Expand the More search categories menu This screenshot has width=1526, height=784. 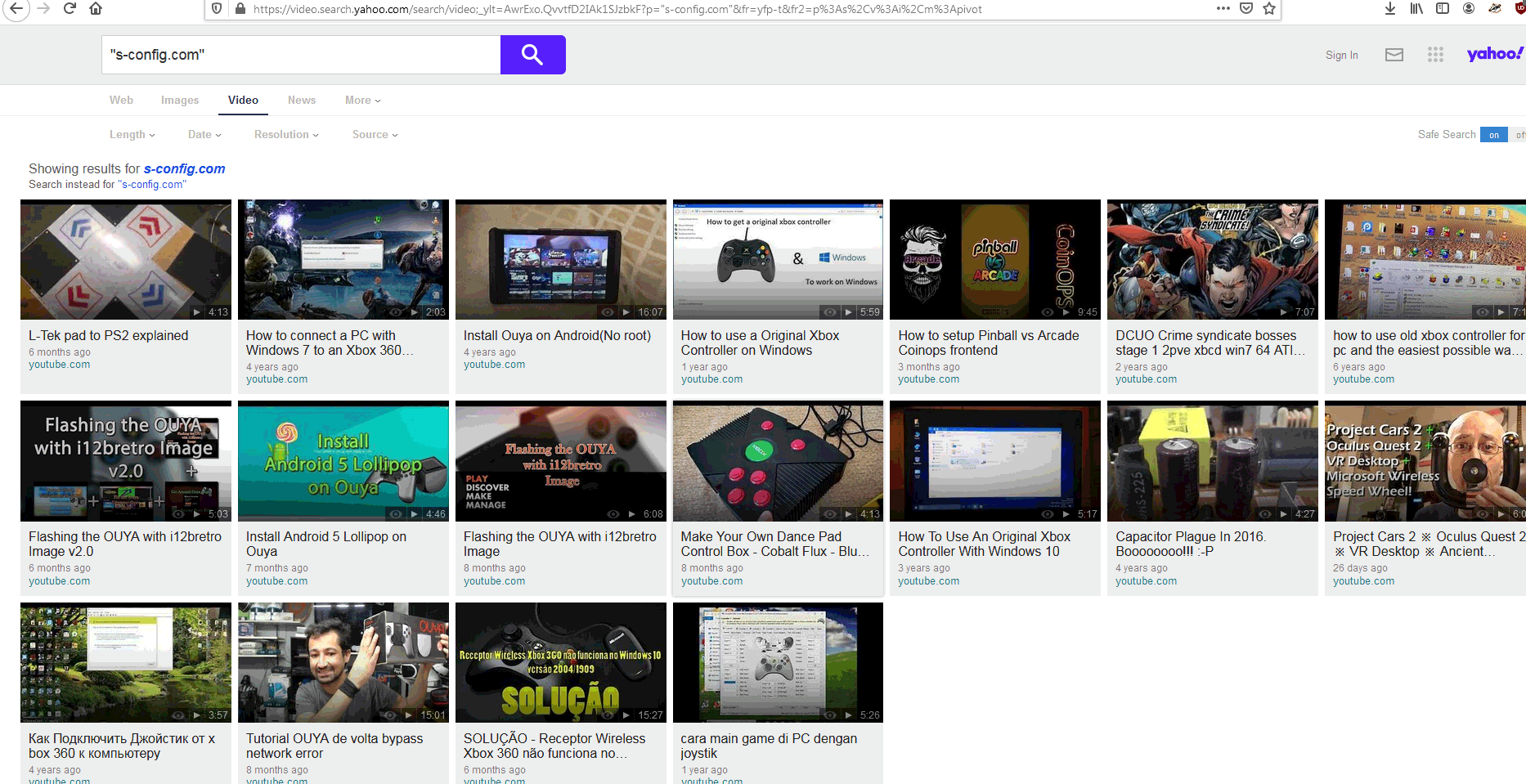362,100
